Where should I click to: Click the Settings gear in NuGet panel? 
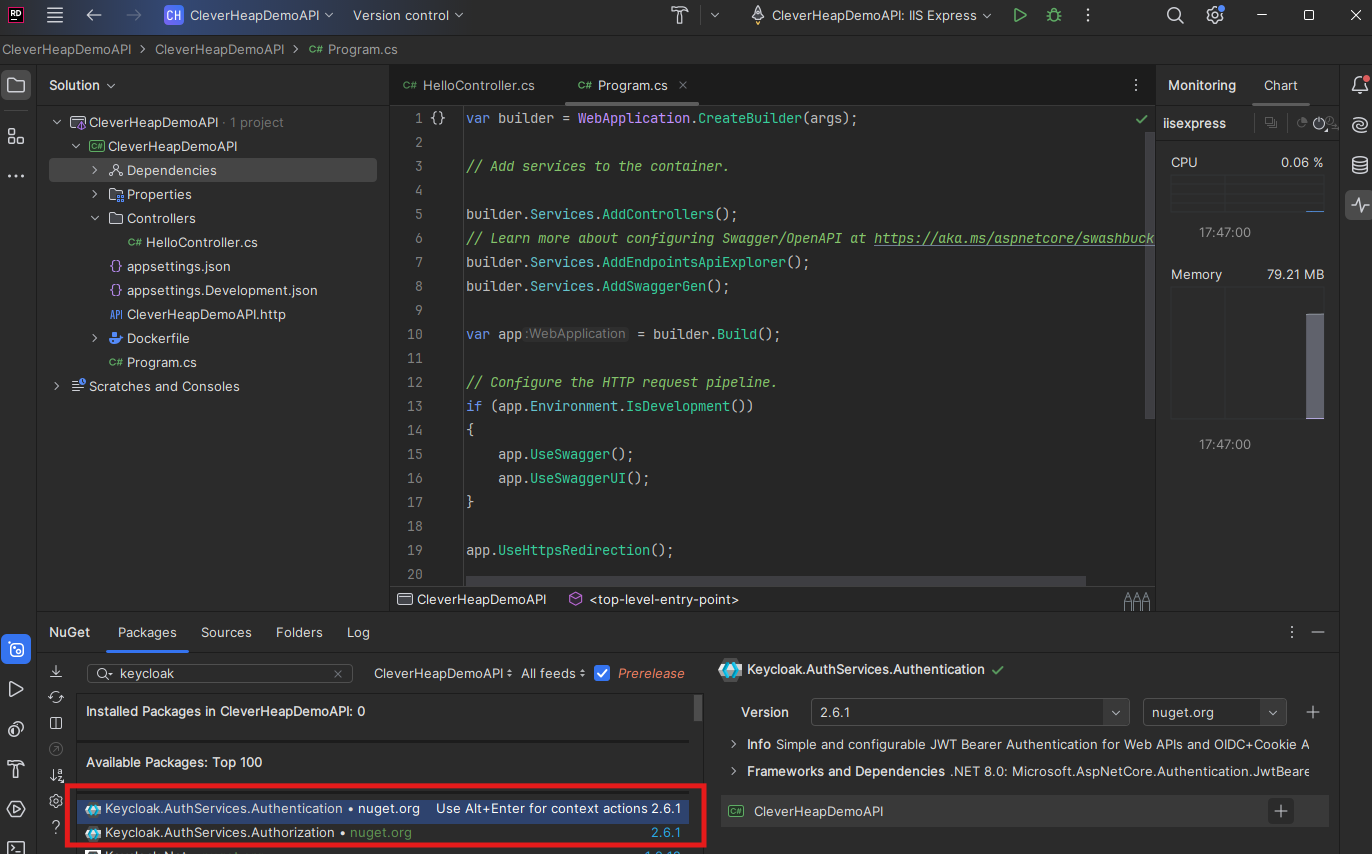click(56, 800)
